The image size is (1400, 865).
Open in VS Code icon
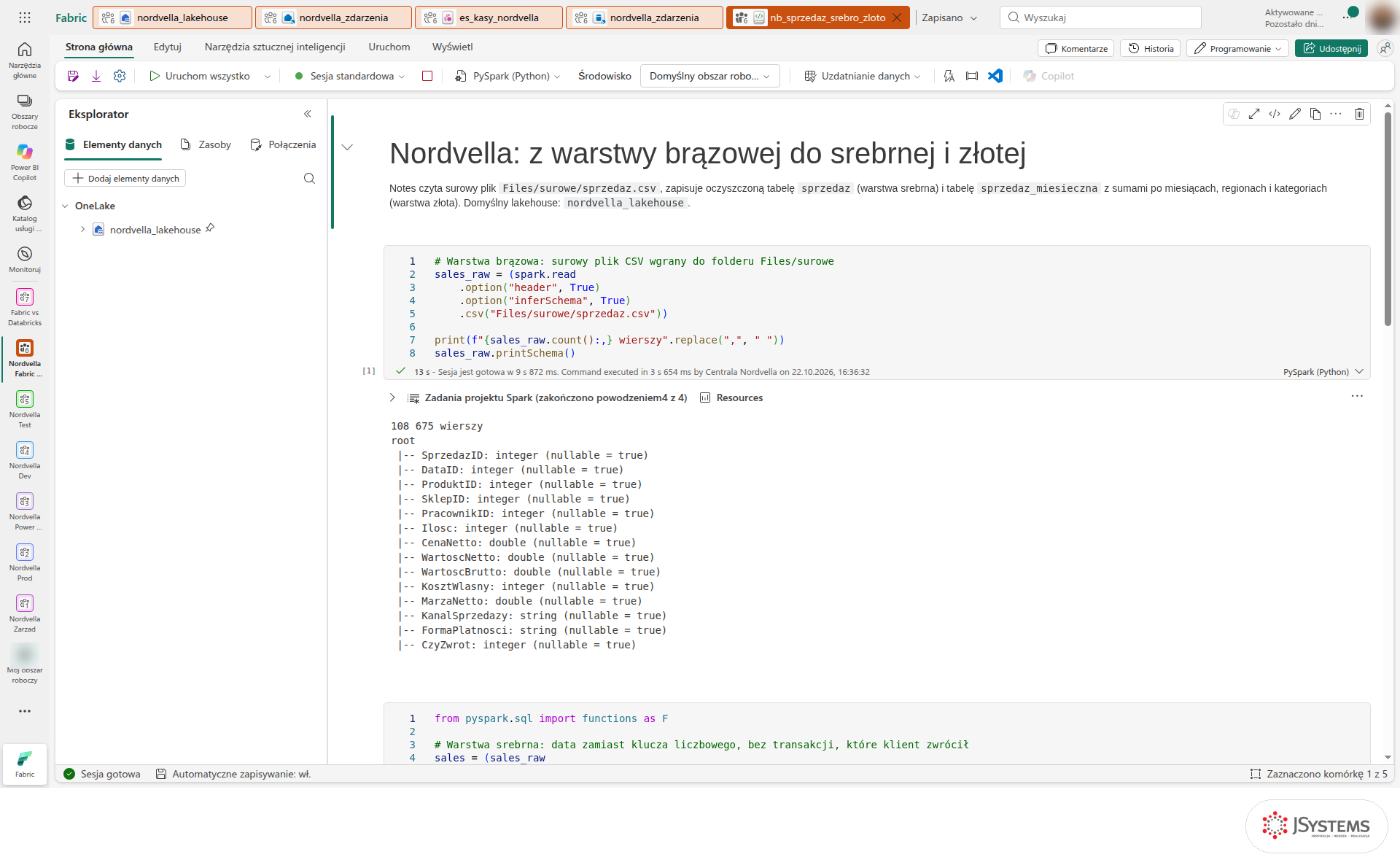[995, 76]
